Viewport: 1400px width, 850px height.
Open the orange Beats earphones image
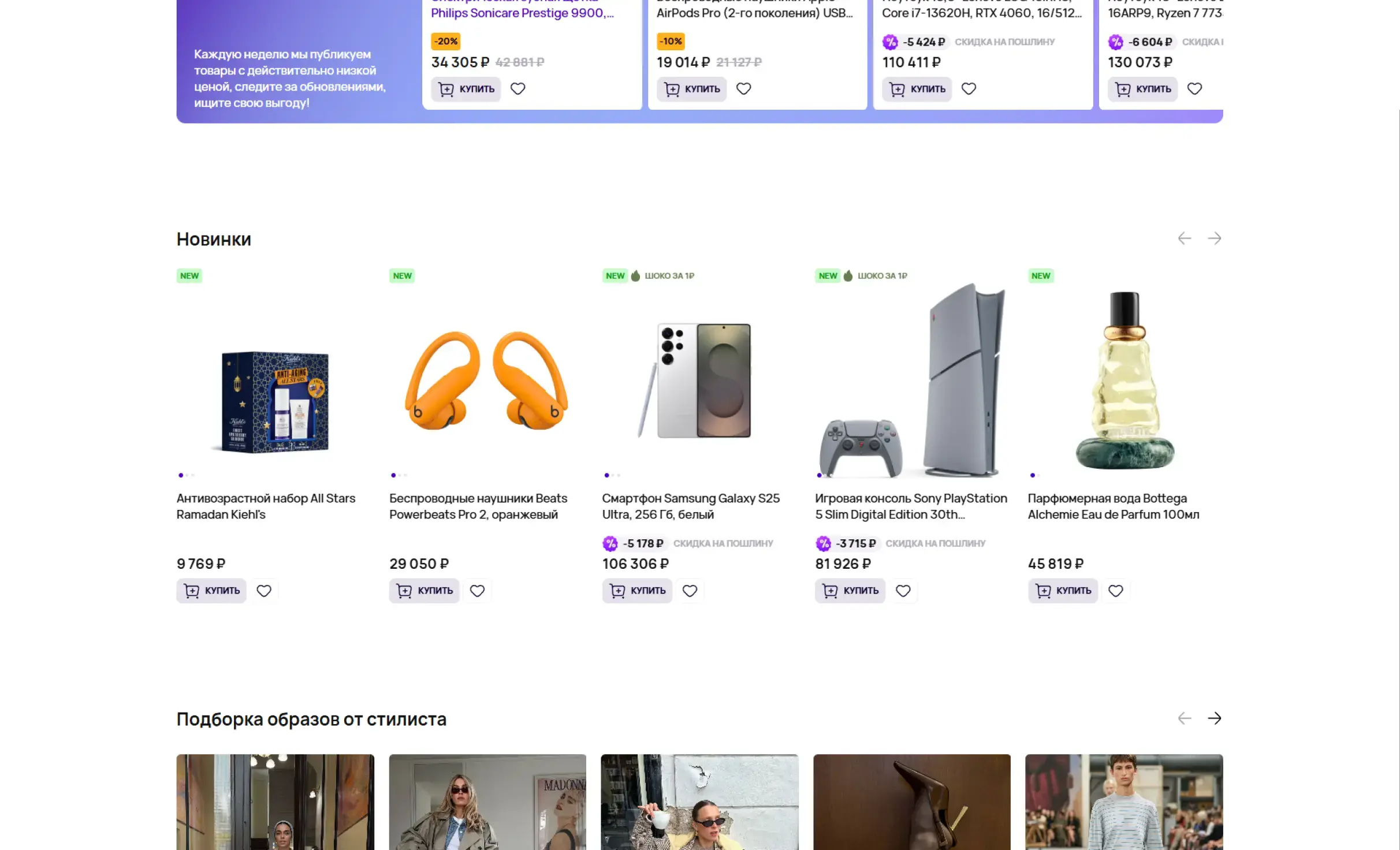[487, 381]
